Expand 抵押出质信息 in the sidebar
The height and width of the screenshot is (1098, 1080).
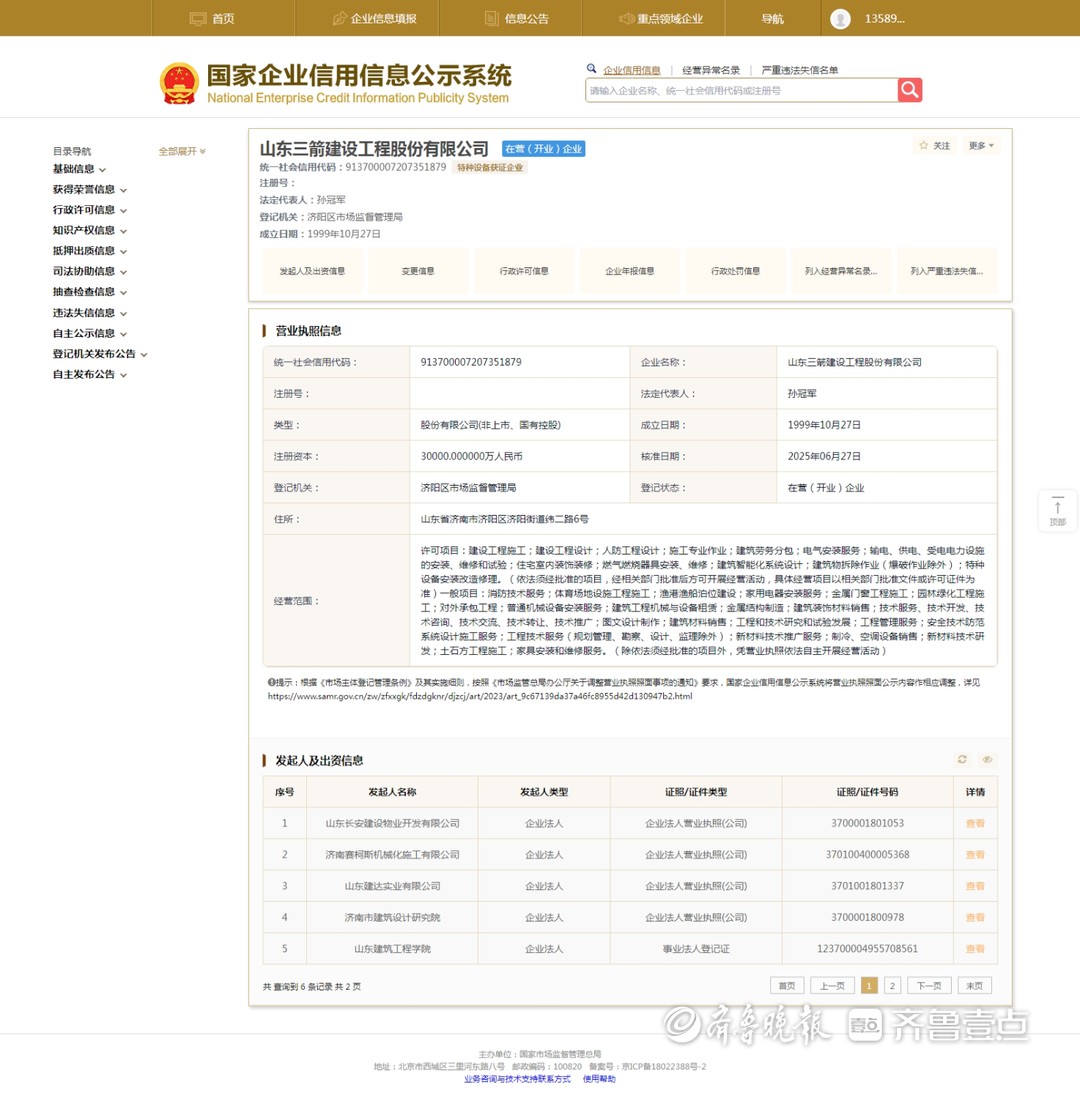[x=90, y=251]
